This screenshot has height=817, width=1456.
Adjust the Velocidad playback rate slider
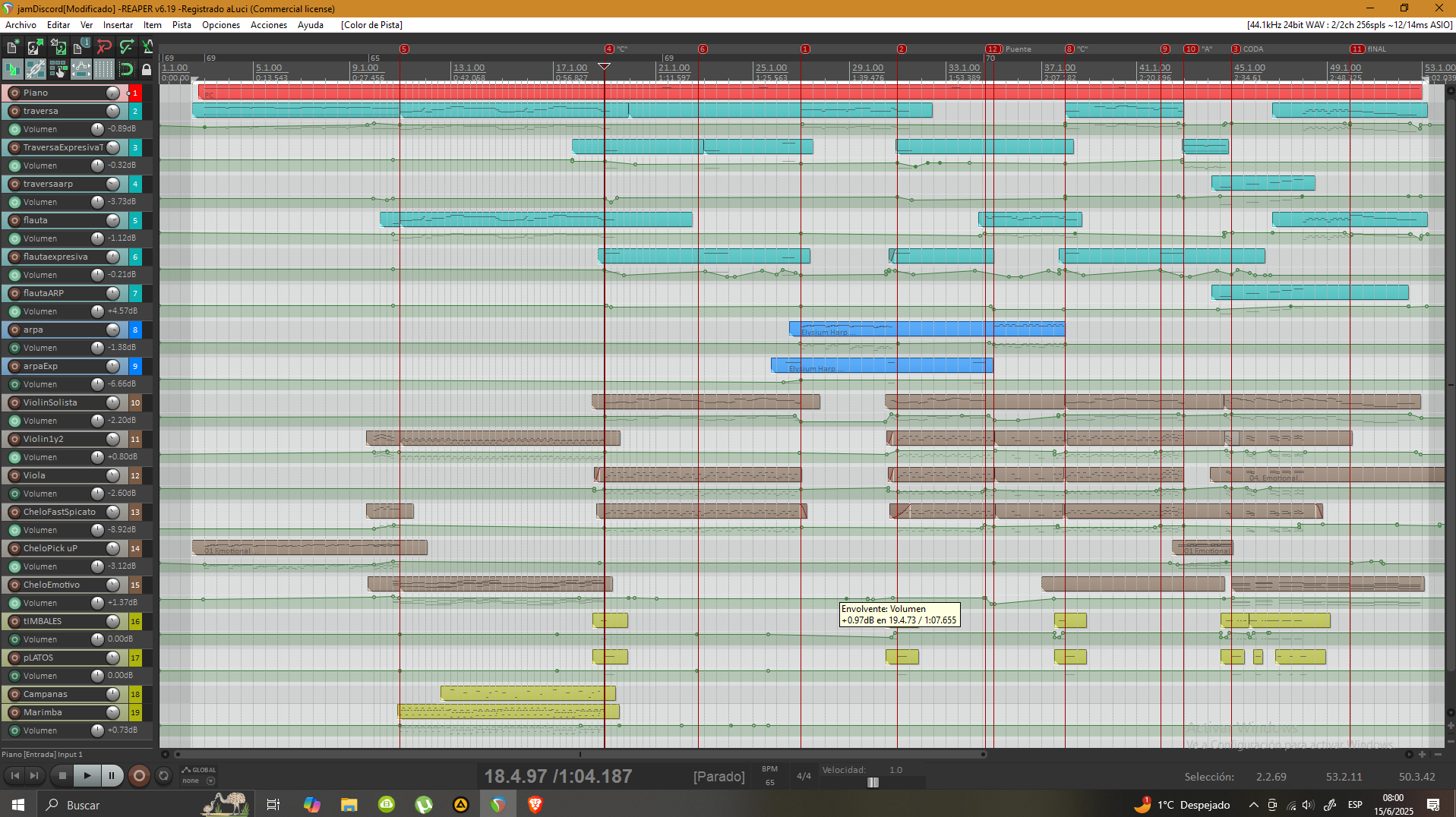(873, 782)
